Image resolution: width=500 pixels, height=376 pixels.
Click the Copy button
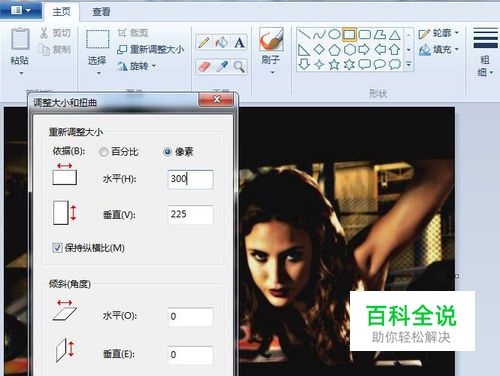(x=55, y=49)
